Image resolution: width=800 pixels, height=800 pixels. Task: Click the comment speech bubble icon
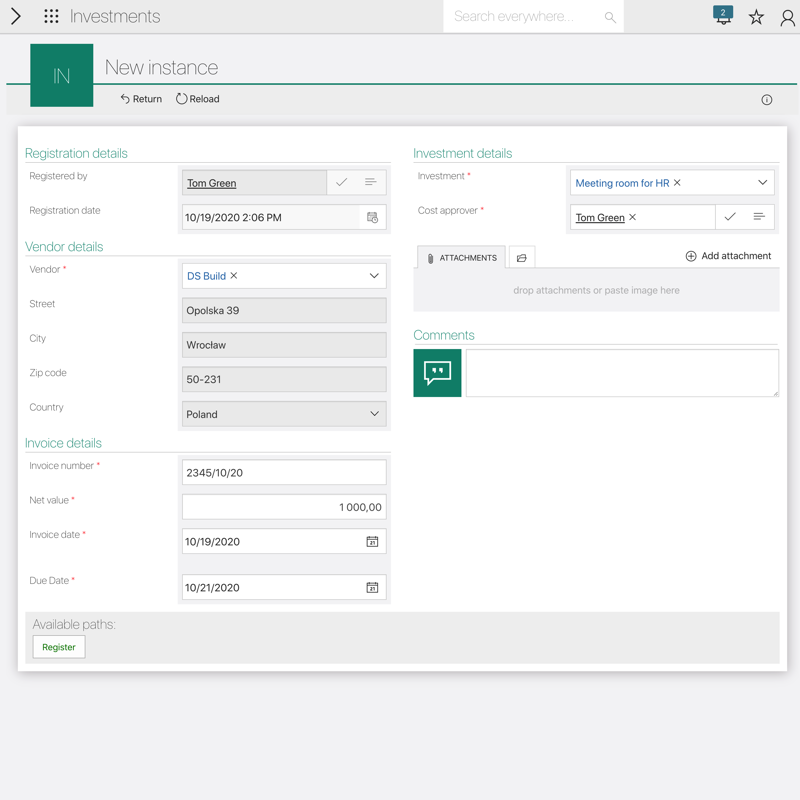437,373
